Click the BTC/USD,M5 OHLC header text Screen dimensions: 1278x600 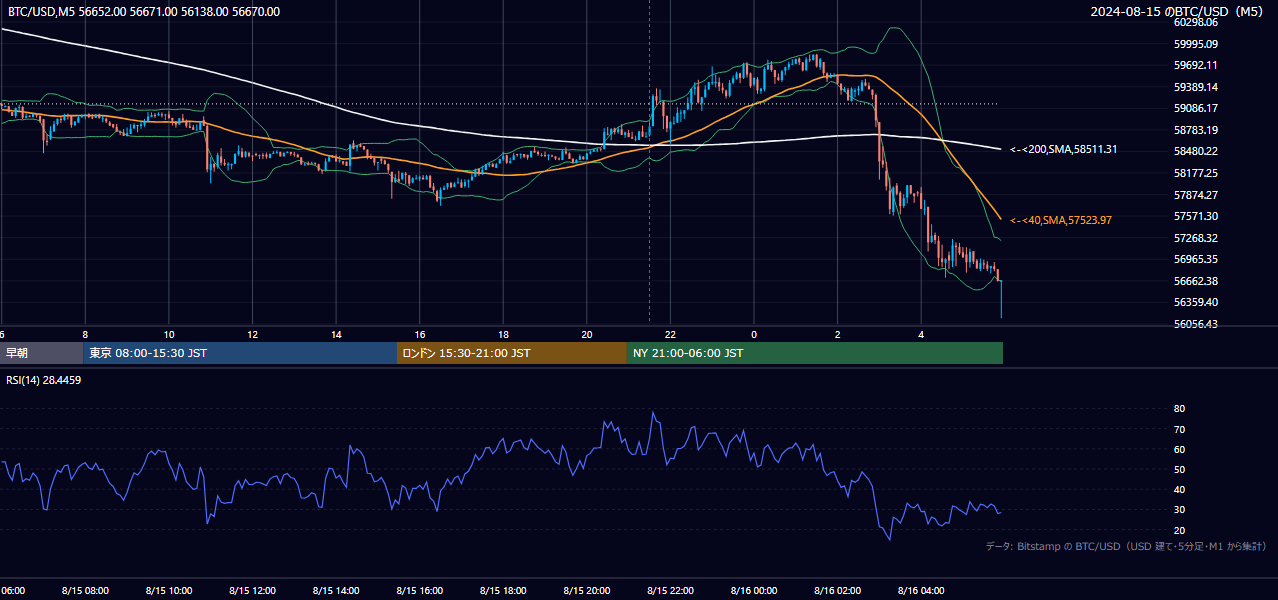click(144, 12)
